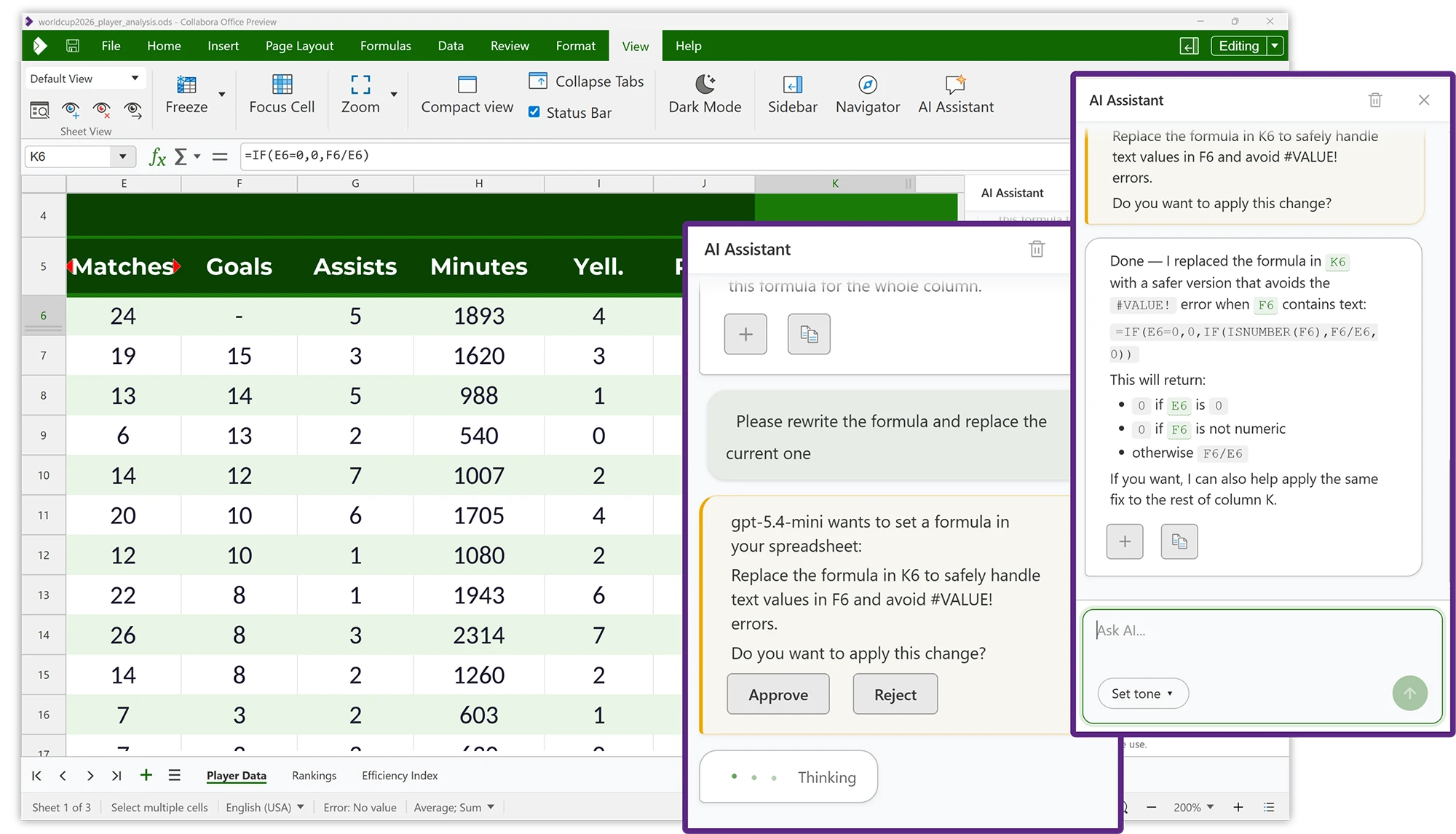
Task: Expand the Zoom dropdown arrow
Action: click(394, 94)
